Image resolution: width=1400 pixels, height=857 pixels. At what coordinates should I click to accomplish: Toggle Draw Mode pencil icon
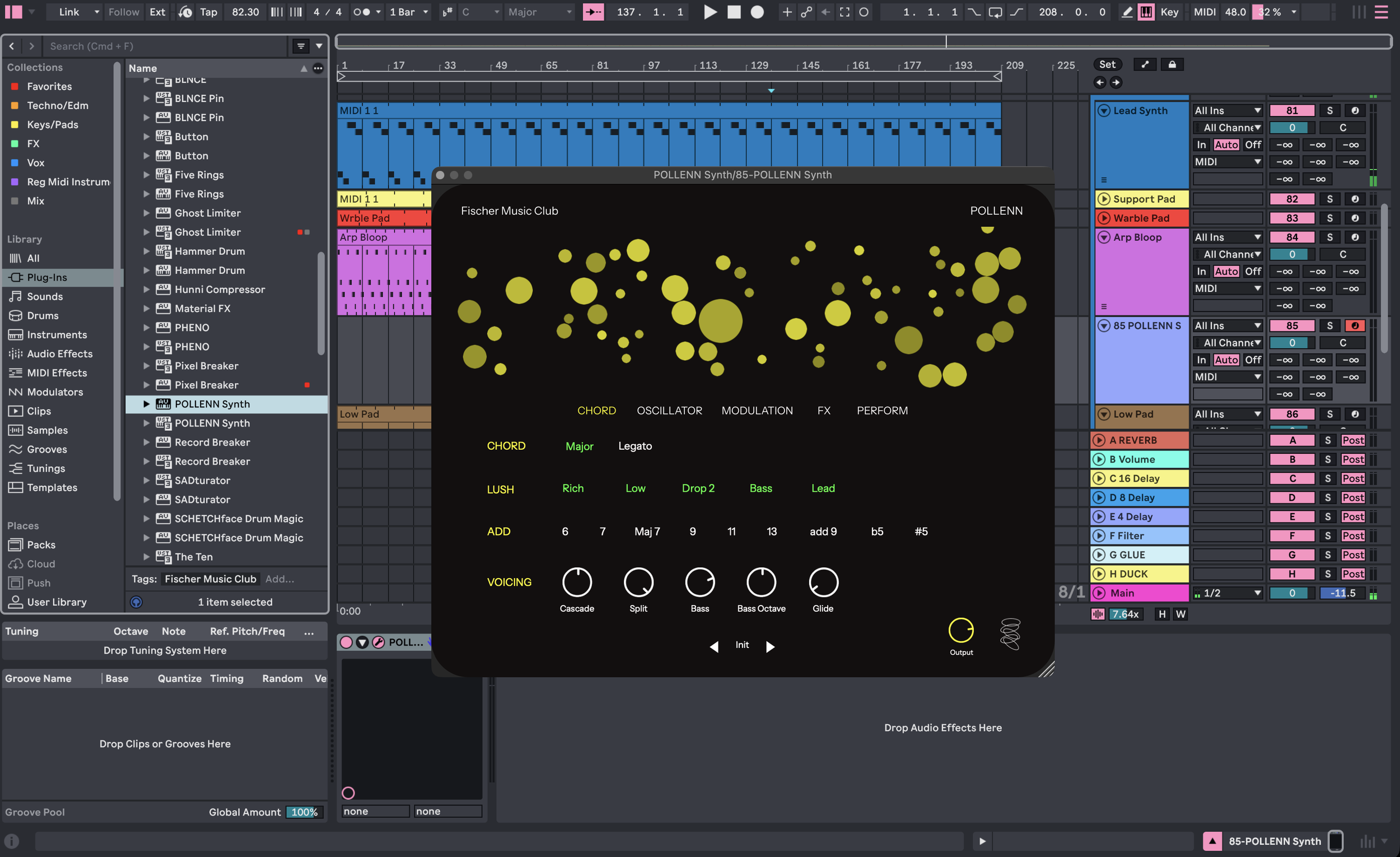pyautogui.click(x=1127, y=12)
